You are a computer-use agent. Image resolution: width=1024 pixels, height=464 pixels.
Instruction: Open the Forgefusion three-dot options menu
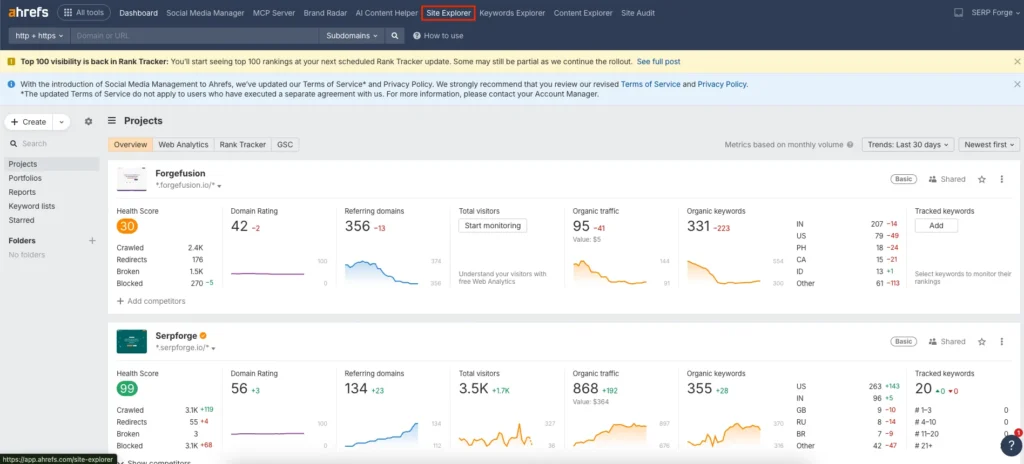[1002, 179]
